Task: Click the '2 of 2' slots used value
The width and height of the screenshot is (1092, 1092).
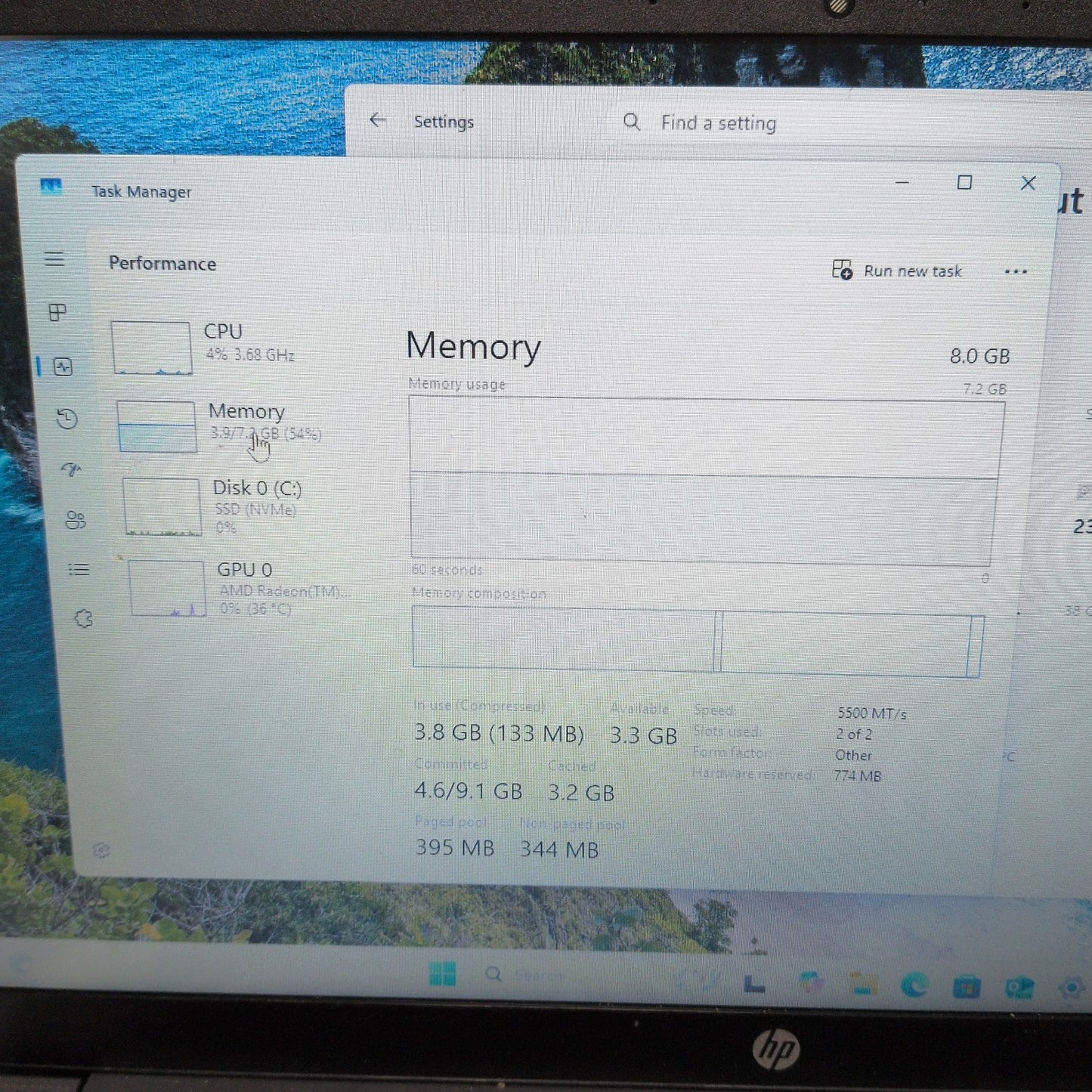Action: [853, 734]
